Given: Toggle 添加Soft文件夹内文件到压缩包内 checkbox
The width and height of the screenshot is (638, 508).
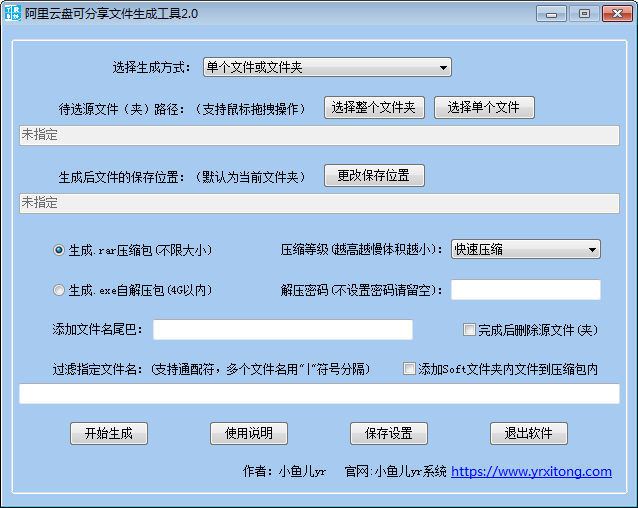Looking at the screenshot, I should tap(409, 369).
